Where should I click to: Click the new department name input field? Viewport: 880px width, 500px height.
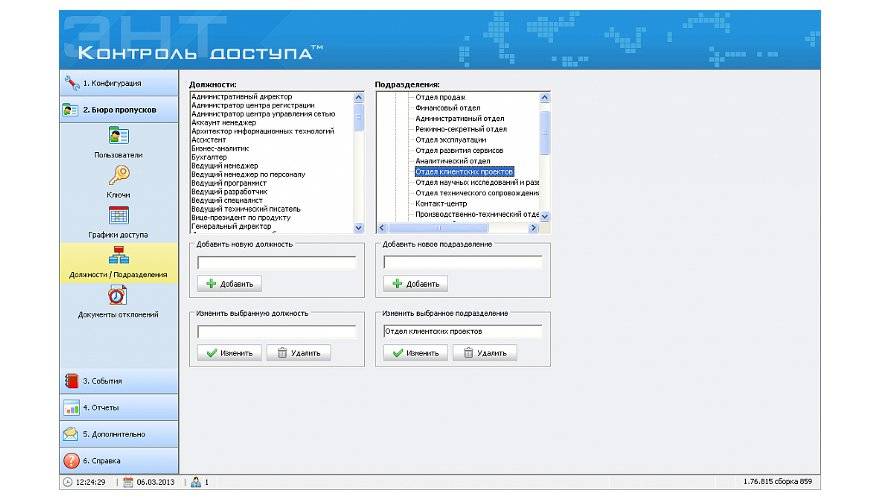(x=462, y=262)
